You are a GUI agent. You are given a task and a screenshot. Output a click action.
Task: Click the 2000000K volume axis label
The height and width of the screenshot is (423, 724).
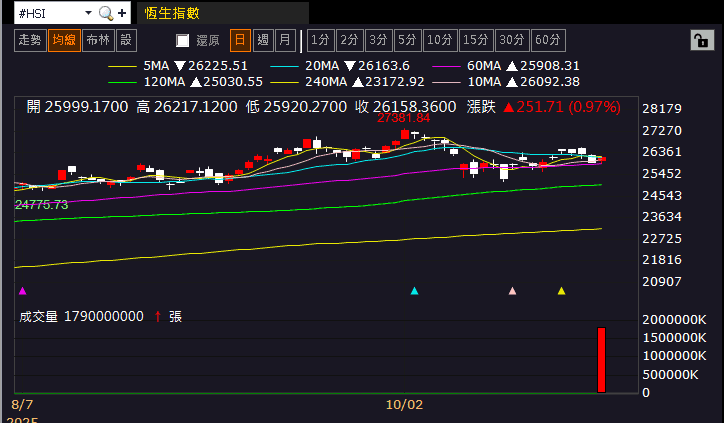(675, 320)
